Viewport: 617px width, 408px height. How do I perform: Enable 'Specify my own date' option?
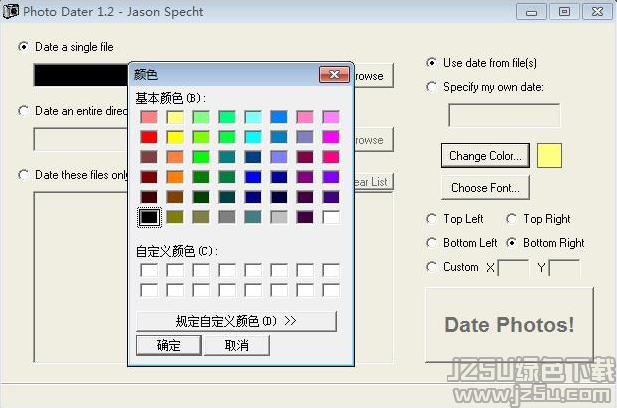tap(432, 87)
